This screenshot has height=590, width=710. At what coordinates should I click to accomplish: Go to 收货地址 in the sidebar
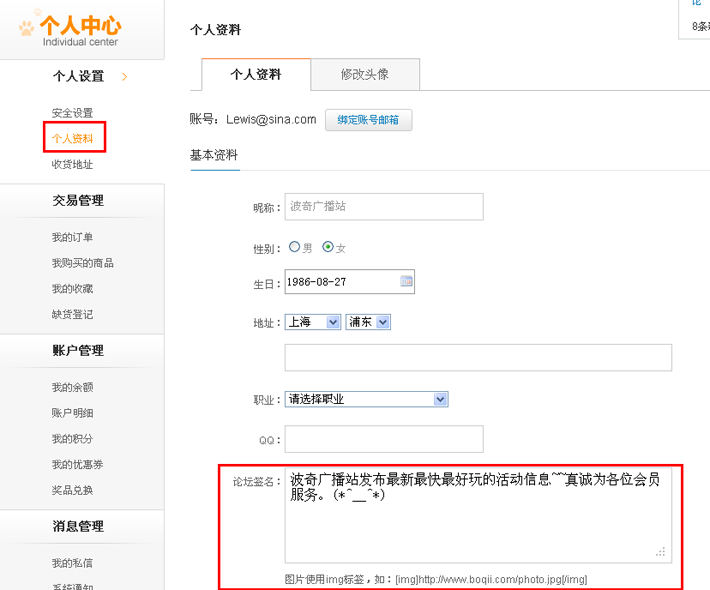[x=72, y=164]
